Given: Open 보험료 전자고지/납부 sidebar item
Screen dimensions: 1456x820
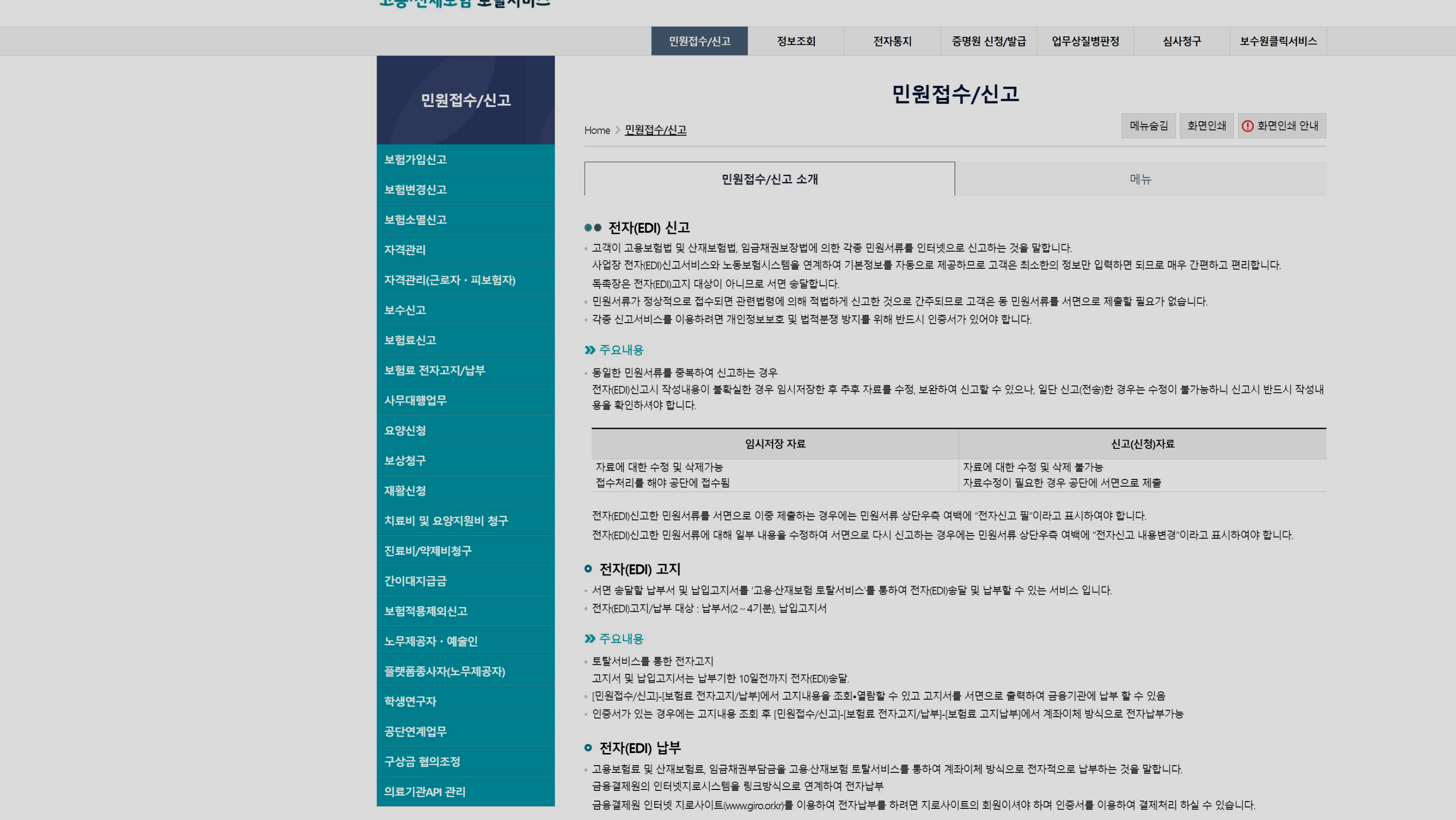Looking at the screenshot, I should [434, 370].
